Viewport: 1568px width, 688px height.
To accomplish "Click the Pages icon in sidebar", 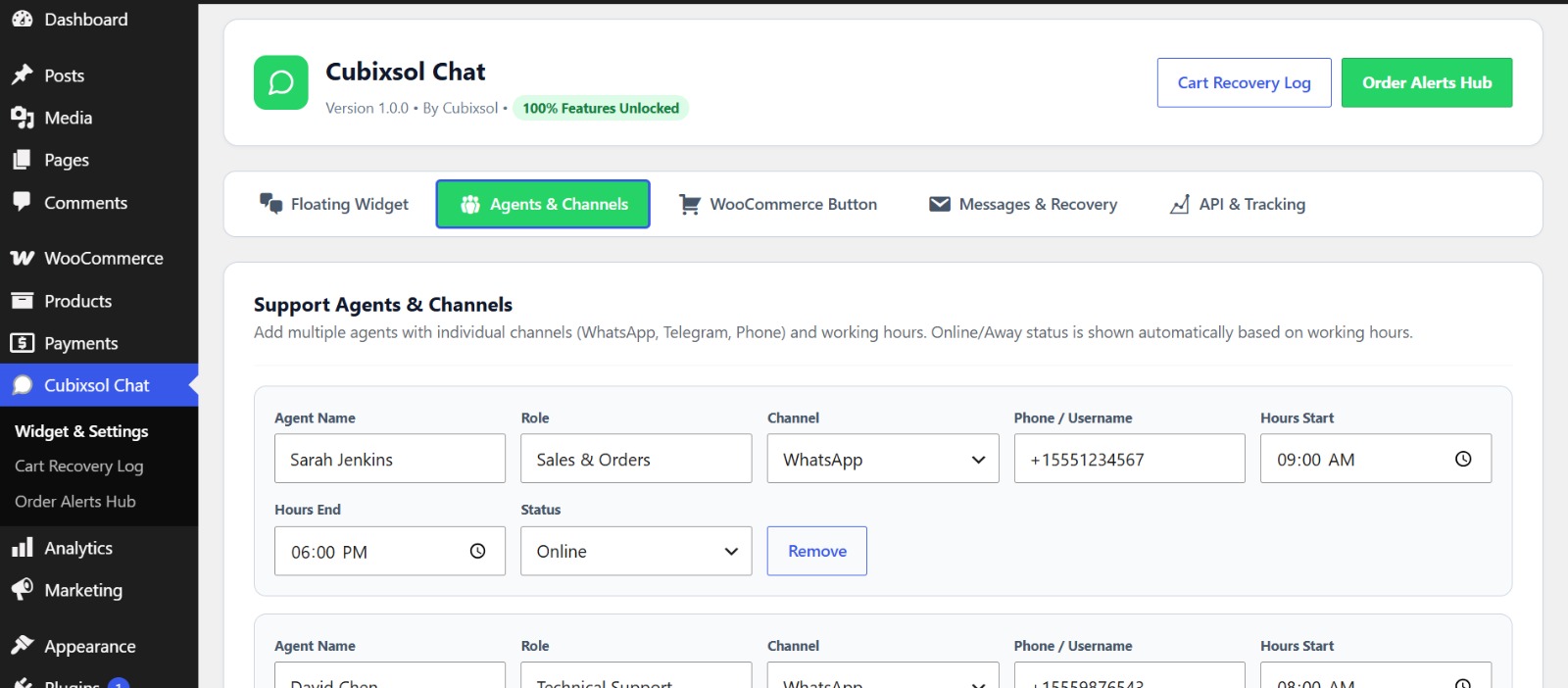I will tap(22, 160).
